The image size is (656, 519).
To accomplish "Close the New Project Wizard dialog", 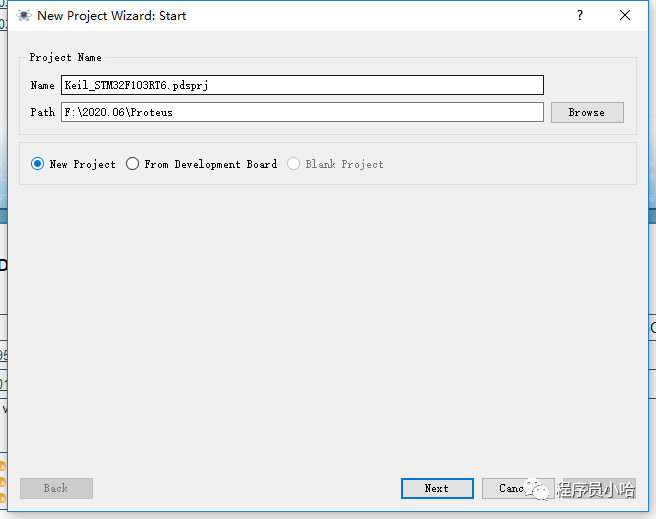I will (625, 16).
